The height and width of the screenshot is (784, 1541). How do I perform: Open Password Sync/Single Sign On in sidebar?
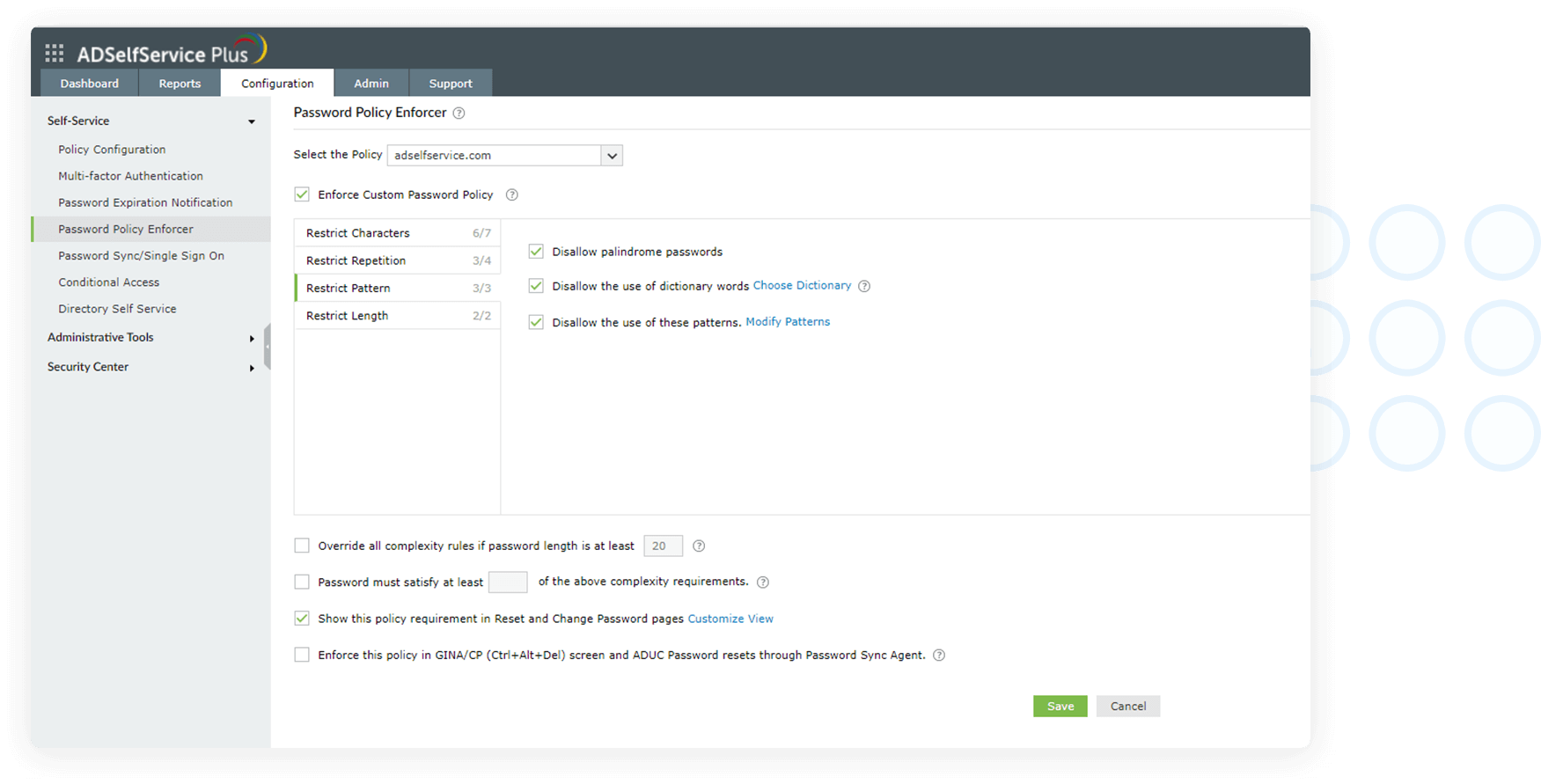(141, 255)
